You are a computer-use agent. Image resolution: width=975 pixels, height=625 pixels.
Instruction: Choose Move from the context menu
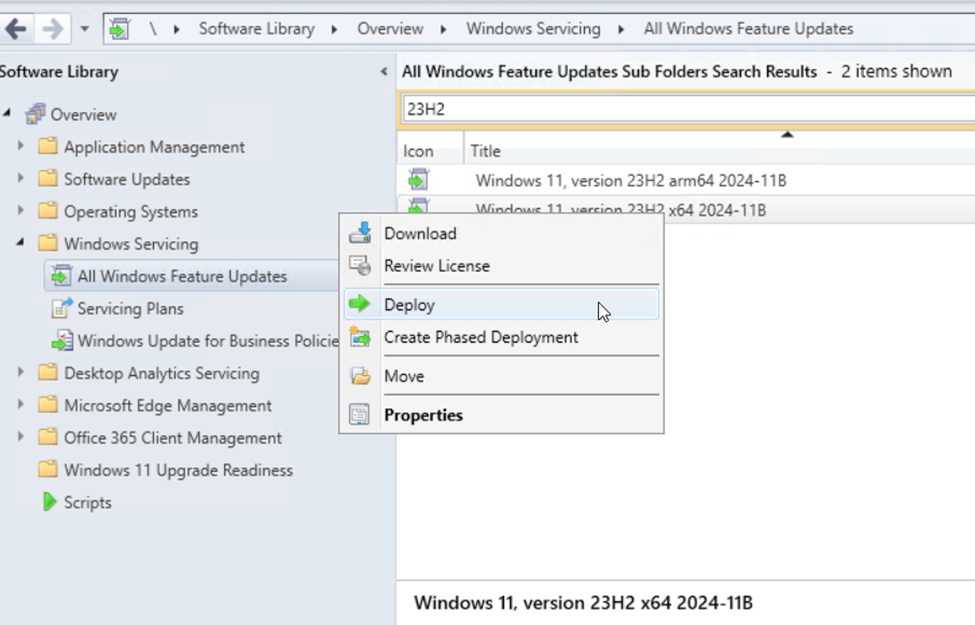404,376
